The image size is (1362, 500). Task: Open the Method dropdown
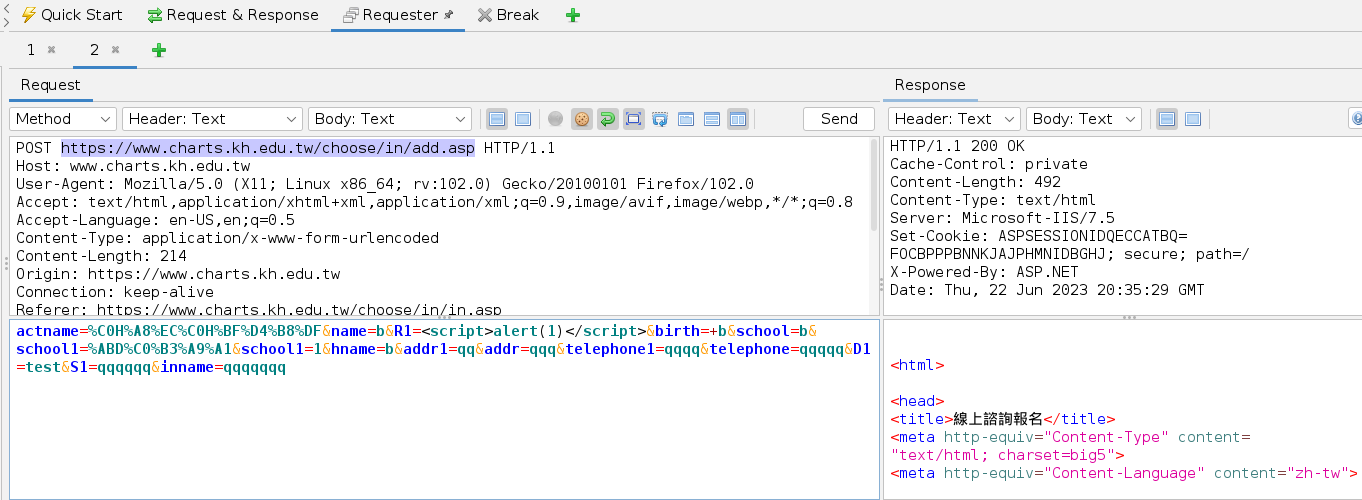click(x=64, y=119)
